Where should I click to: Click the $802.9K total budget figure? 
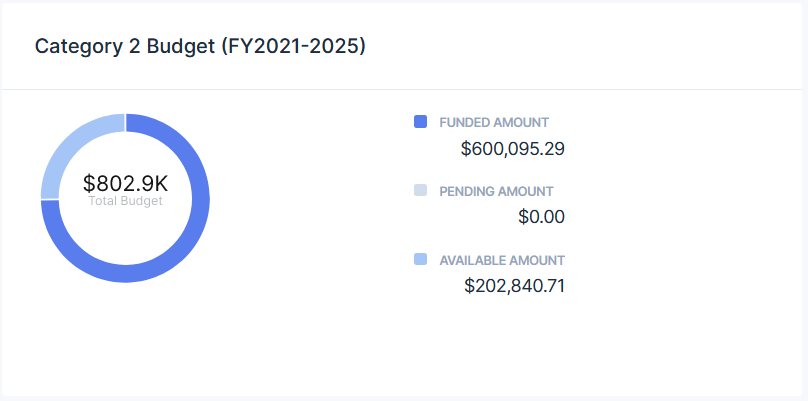coord(125,184)
